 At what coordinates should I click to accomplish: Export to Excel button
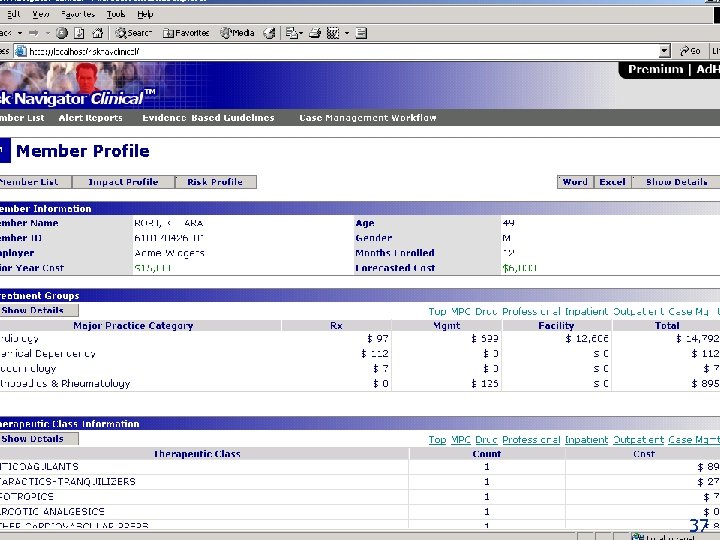click(x=612, y=182)
